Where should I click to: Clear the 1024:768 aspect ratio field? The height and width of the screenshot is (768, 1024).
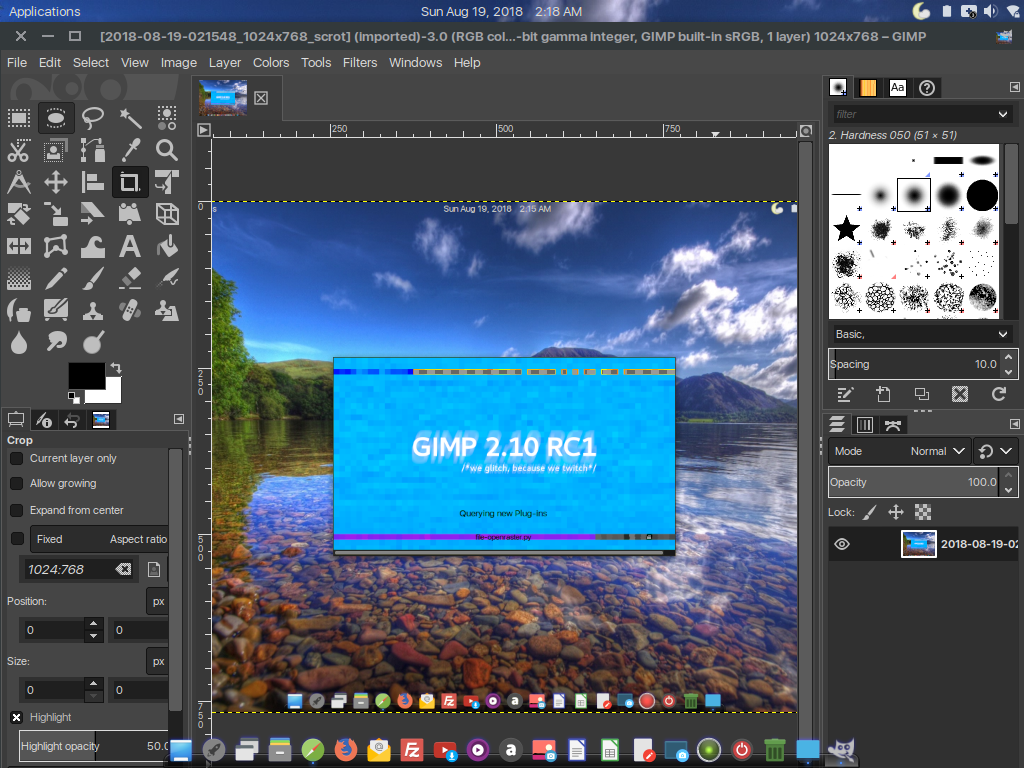coord(123,569)
